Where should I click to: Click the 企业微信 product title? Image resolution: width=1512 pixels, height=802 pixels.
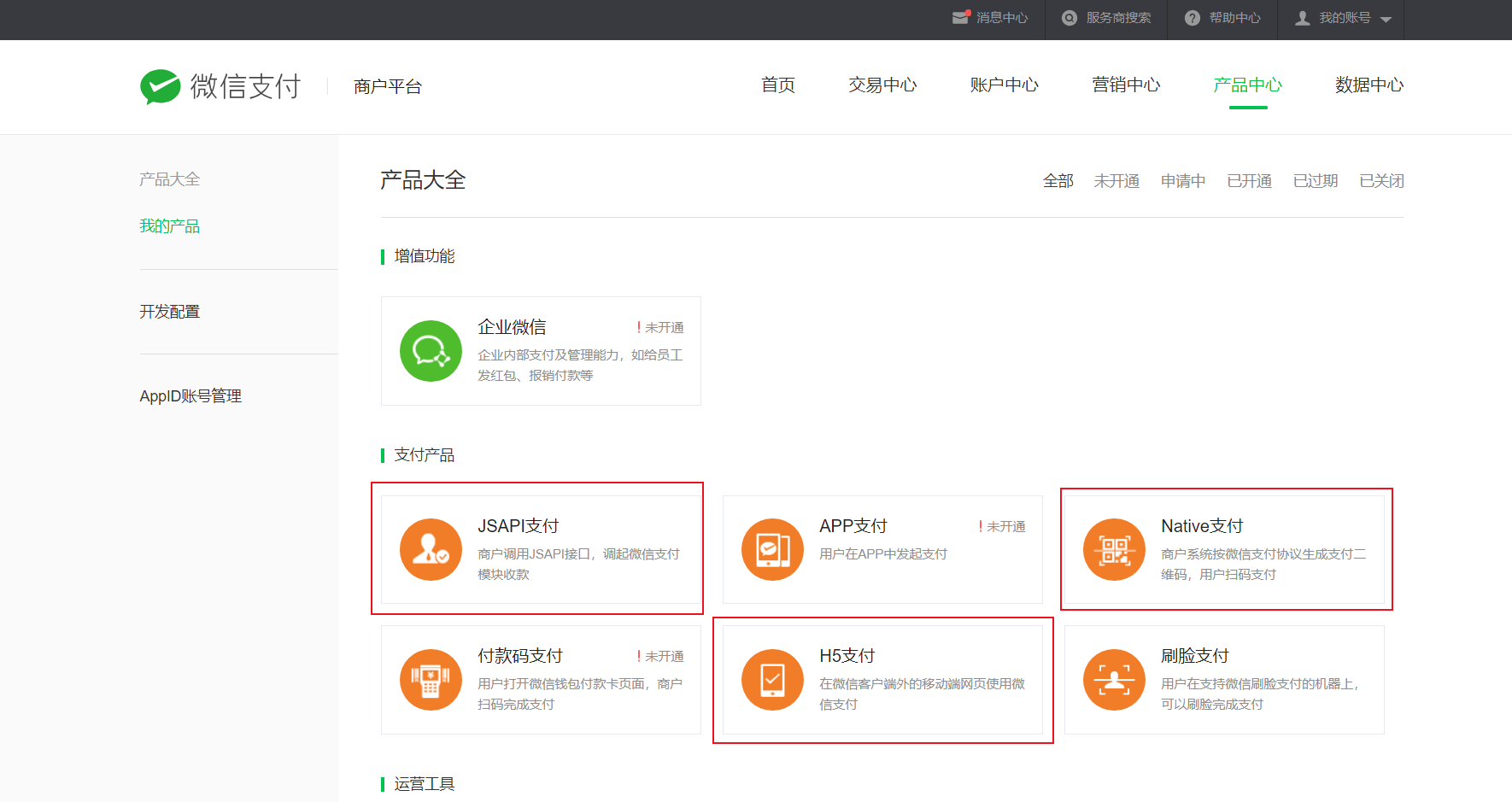pyautogui.click(x=512, y=327)
